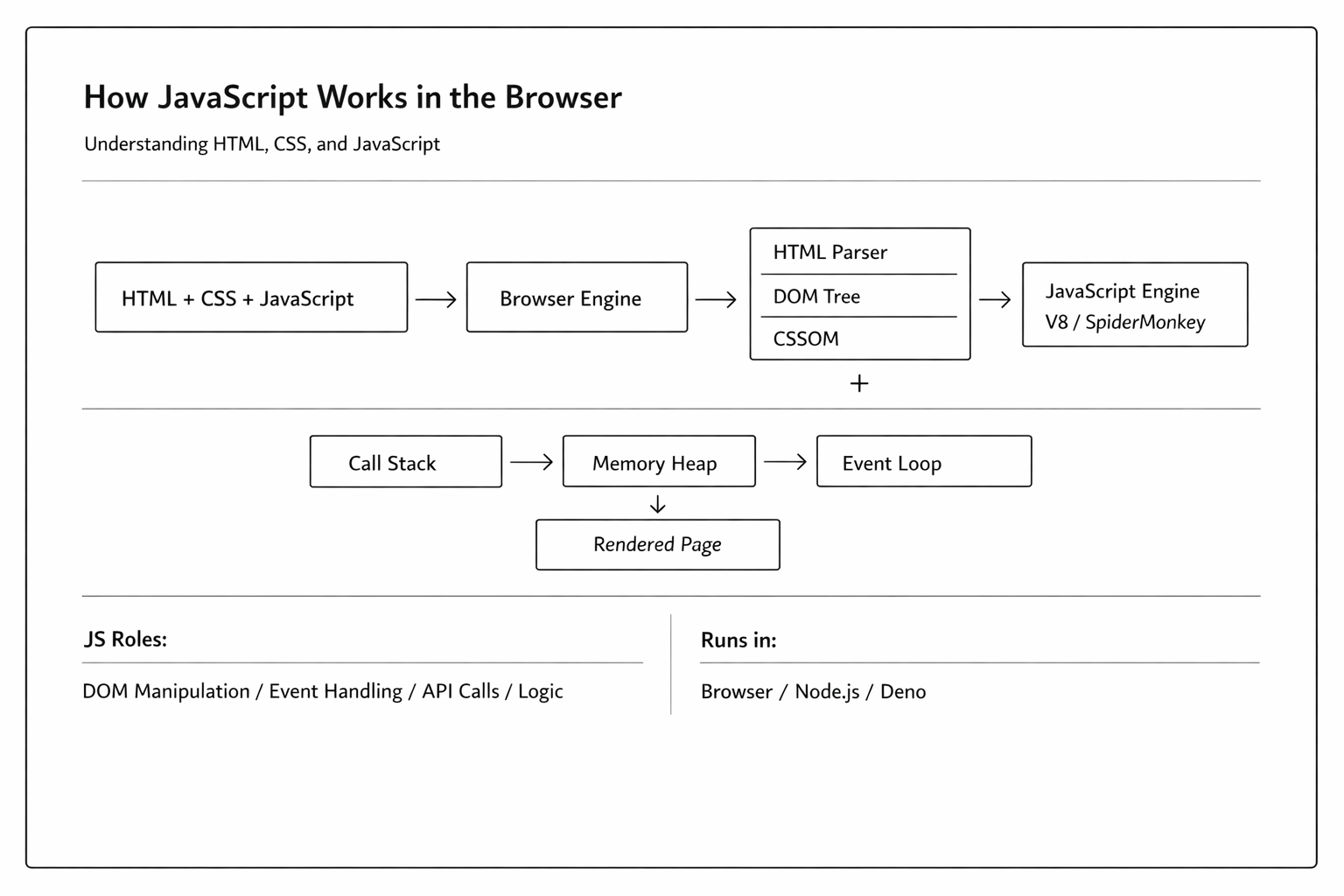Click the HTML Parser row

(x=859, y=252)
